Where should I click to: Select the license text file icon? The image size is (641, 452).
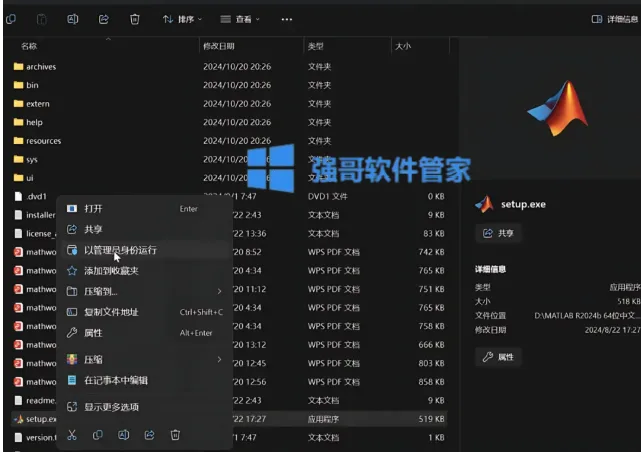(18, 233)
